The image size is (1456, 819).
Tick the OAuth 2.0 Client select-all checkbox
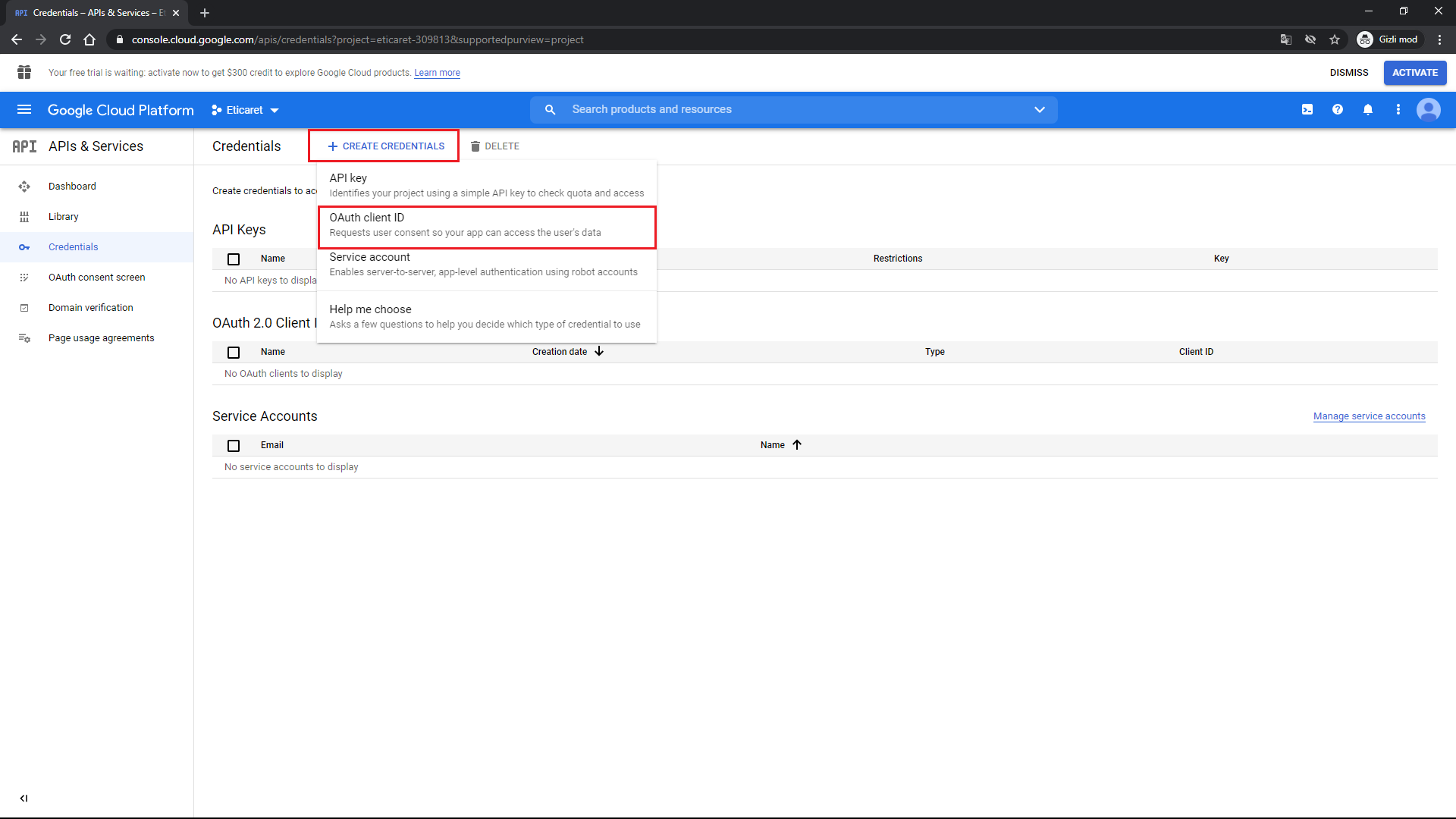pos(234,353)
